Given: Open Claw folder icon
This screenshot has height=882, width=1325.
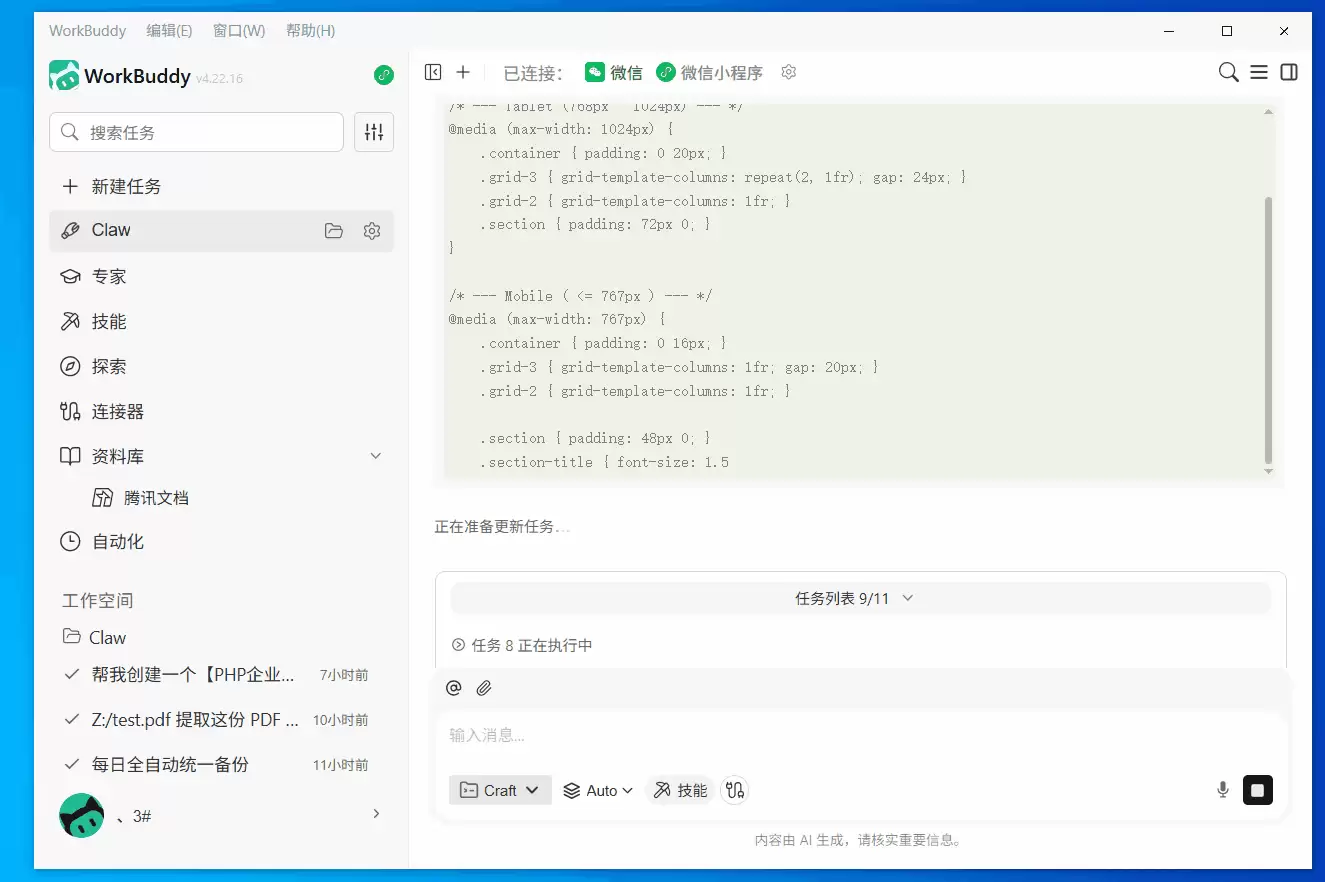Looking at the screenshot, I should (x=334, y=231).
